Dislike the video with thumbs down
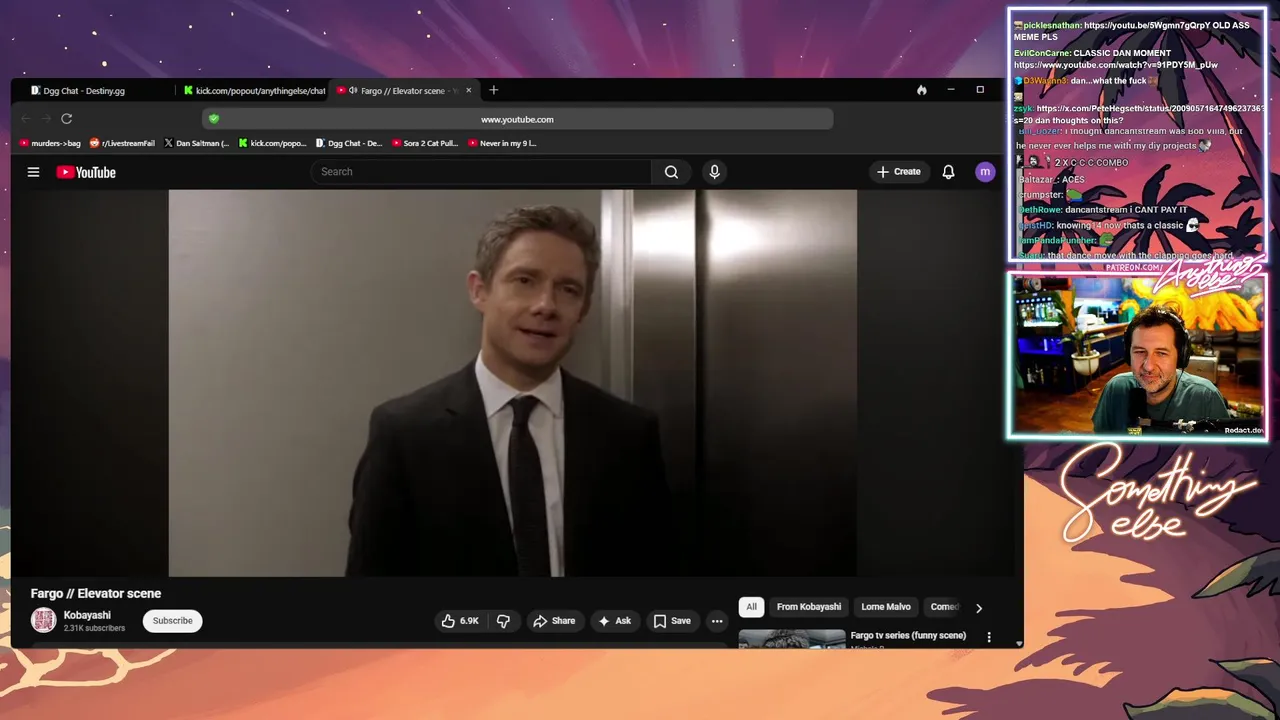The height and width of the screenshot is (720, 1280). click(503, 621)
